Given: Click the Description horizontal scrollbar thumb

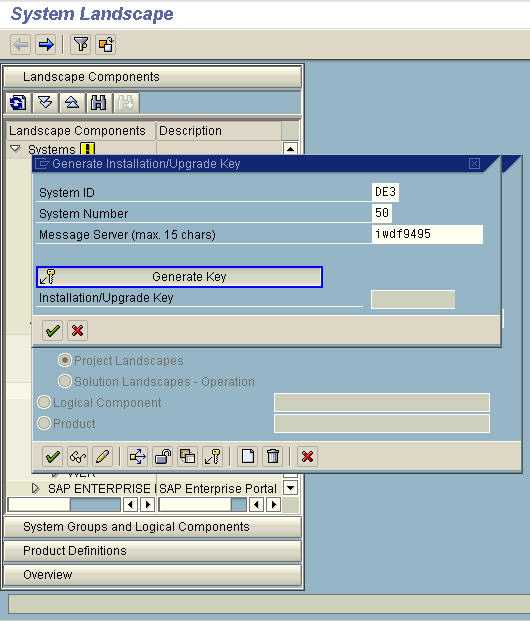Looking at the screenshot, I should pos(195,505).
